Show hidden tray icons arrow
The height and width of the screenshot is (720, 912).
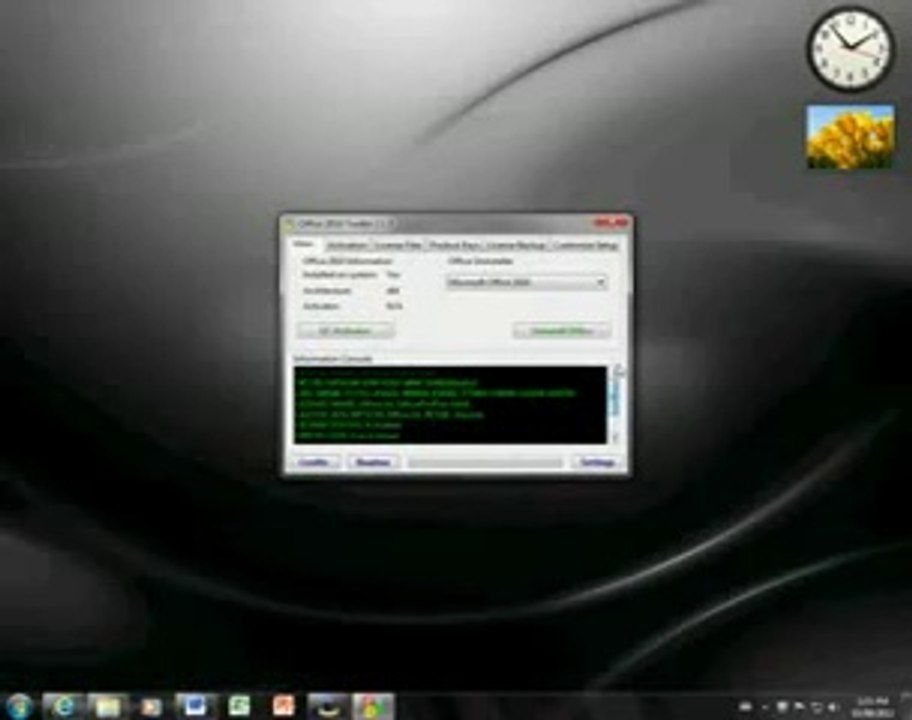(x=765, y=707)
